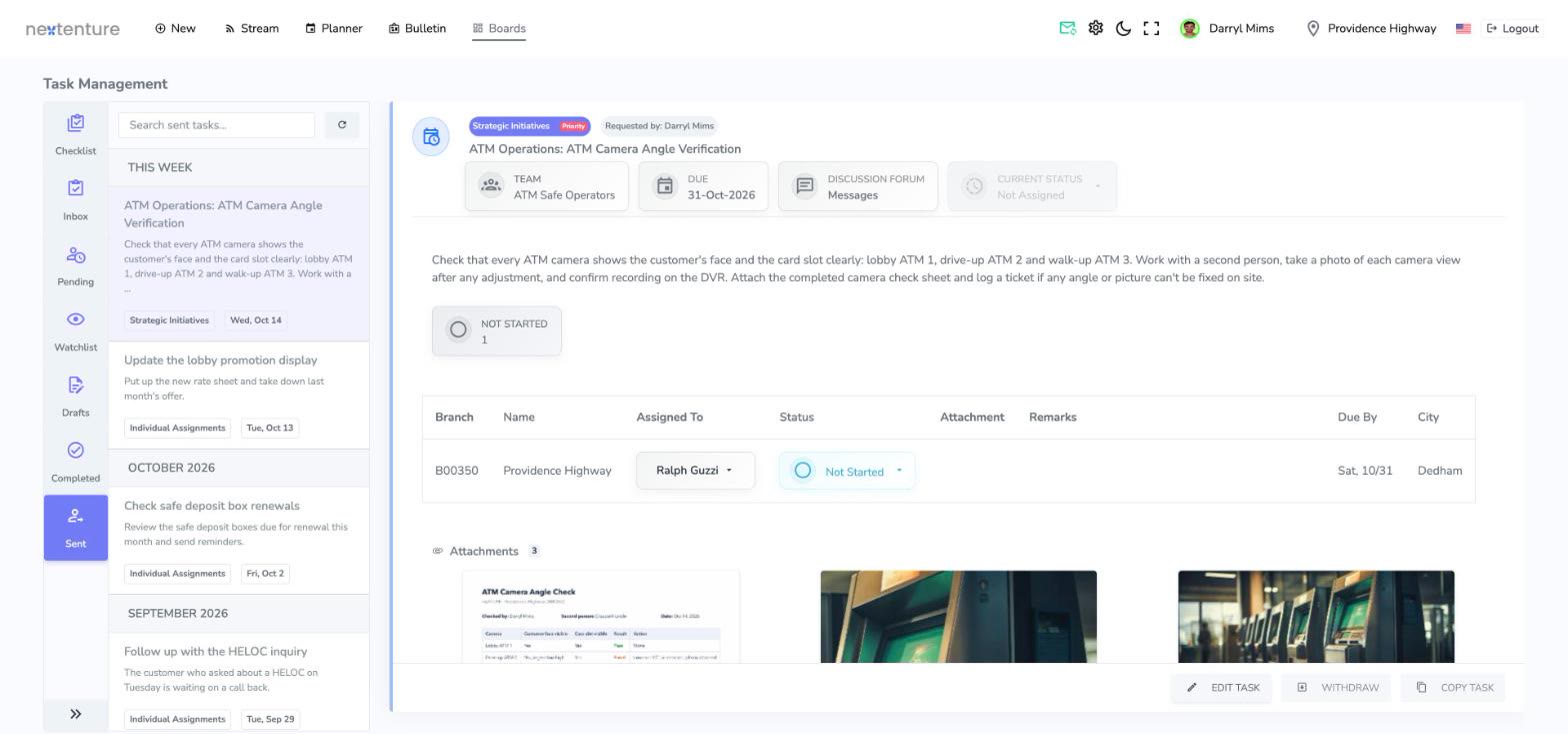
Task: Open the Planner menu item
Action: 334,28
